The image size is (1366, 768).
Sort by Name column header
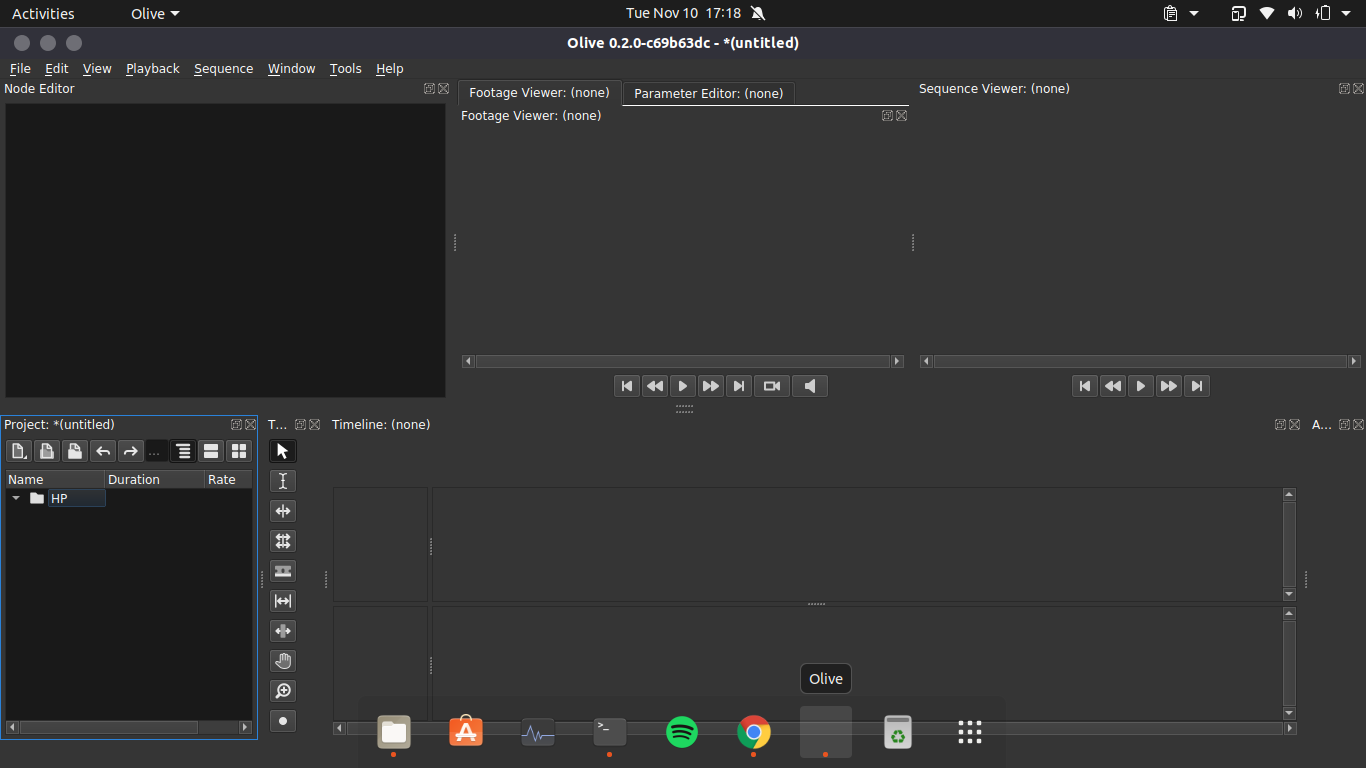pyautogui.click(x=55, y=480)
